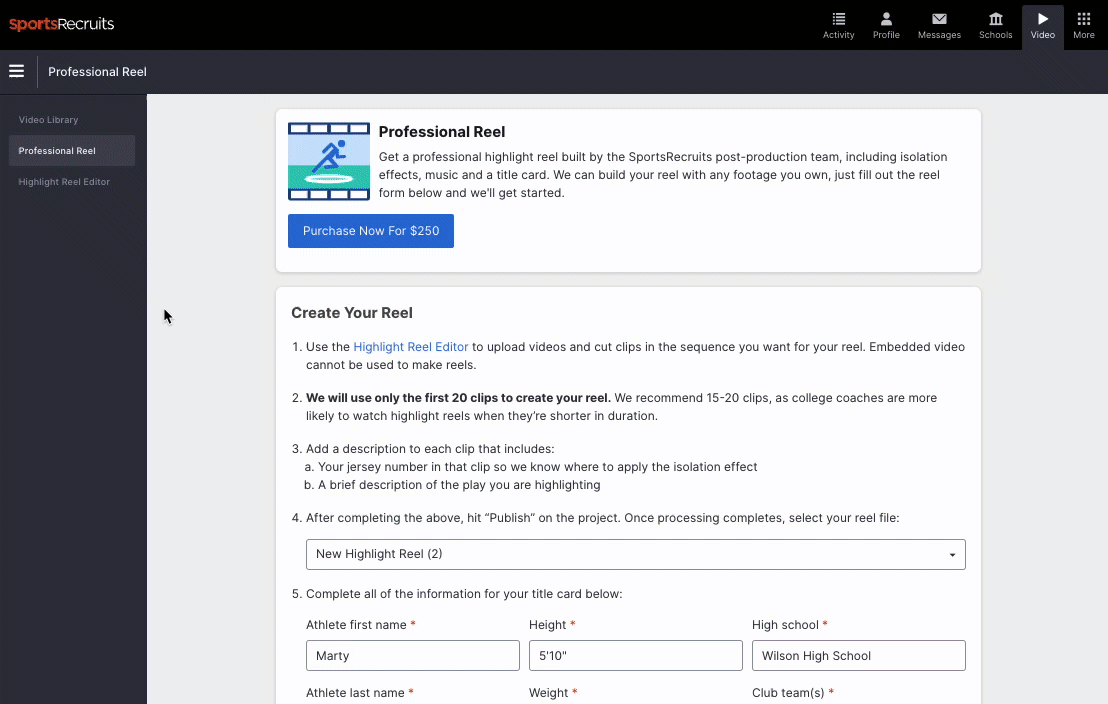
Task: Toggle the hamburger sidebar menu
Action: [x=16, y=71]
